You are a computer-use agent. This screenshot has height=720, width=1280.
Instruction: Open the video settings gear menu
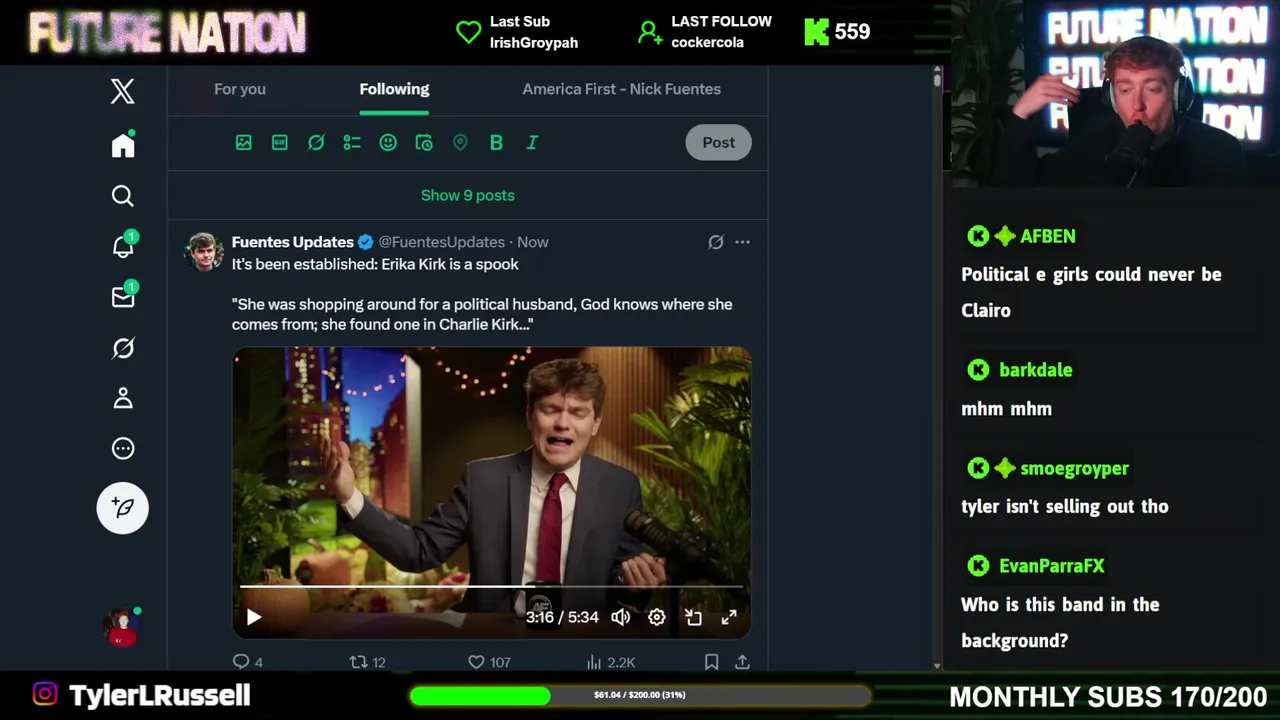657,617
